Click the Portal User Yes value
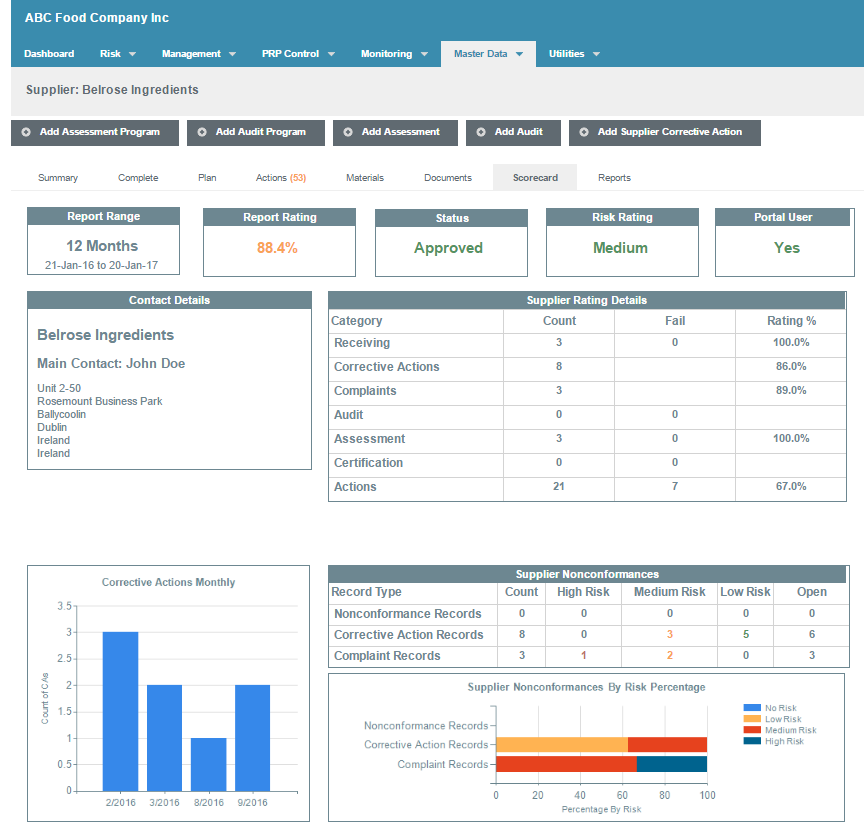Screen dimensions: 864x826 (x=786, y=248)
